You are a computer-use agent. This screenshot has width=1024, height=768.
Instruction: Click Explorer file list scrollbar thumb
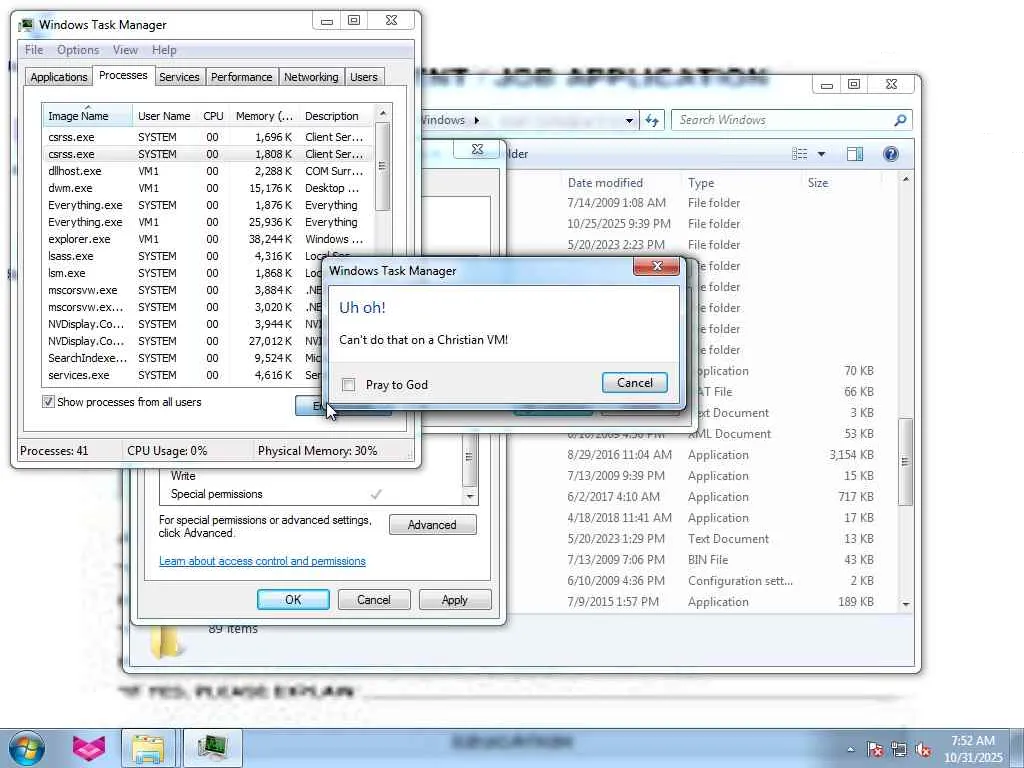click(x=904, y=461)
